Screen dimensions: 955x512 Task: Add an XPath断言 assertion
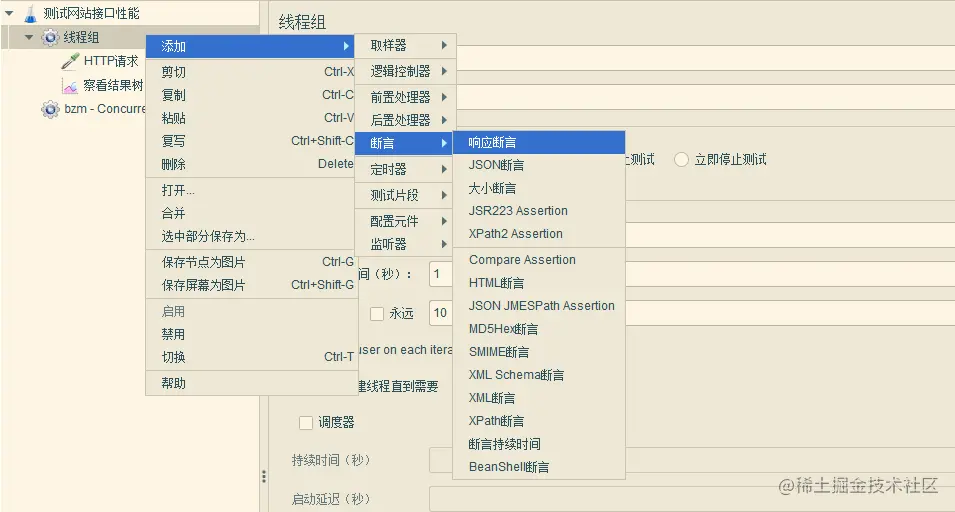coord(539,421)
